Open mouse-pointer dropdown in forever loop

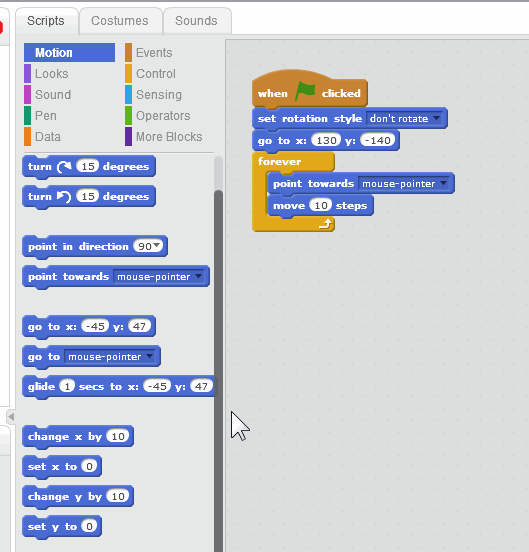point(405,184)
